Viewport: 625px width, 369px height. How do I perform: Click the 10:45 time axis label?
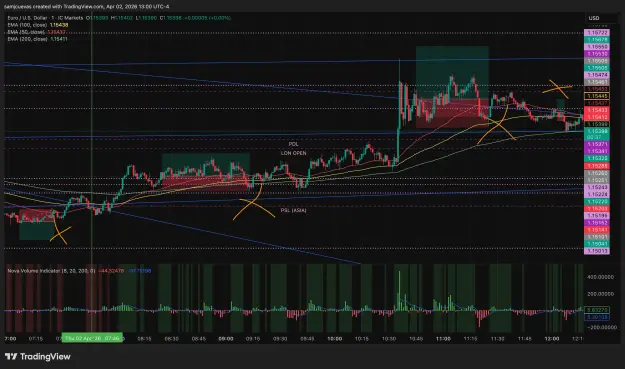416,339
